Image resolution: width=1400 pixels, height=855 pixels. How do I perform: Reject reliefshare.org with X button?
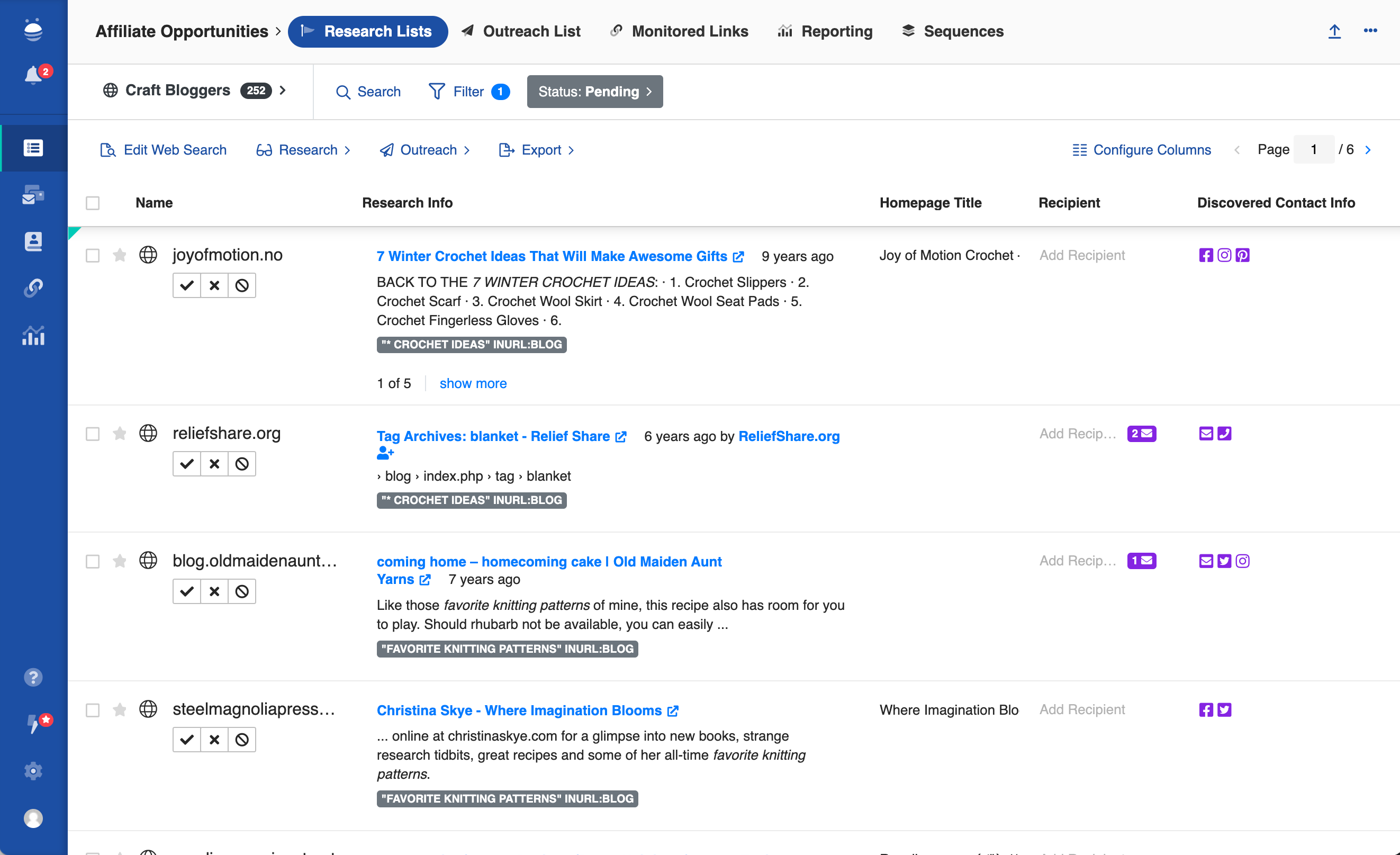(214, 464)
